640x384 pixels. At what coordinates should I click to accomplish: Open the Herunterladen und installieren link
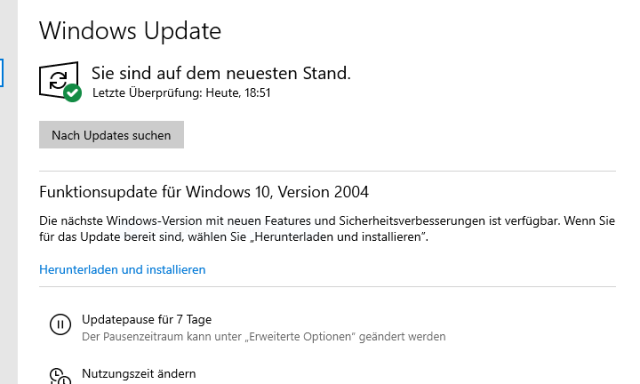pyautogui.click(x=122, y=270)
